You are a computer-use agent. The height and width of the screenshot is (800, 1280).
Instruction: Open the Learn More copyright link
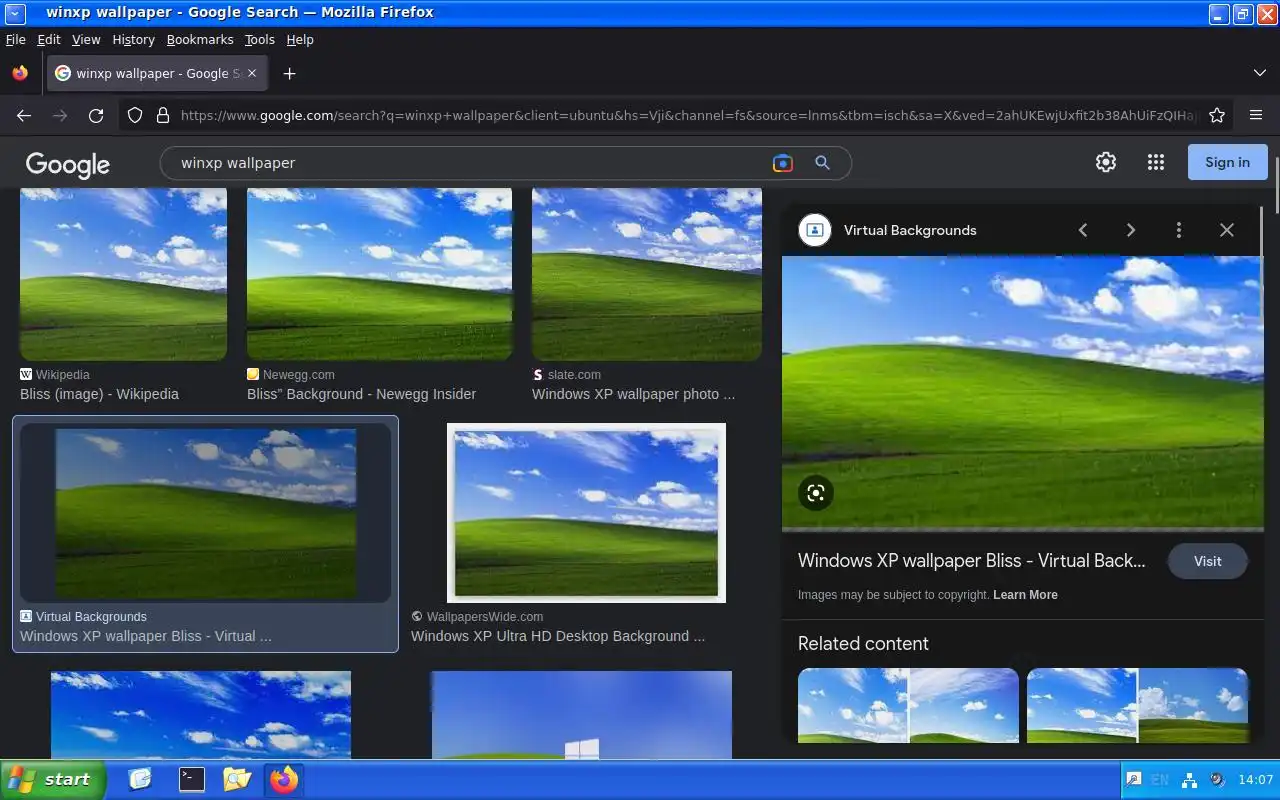click(1025, 595)
